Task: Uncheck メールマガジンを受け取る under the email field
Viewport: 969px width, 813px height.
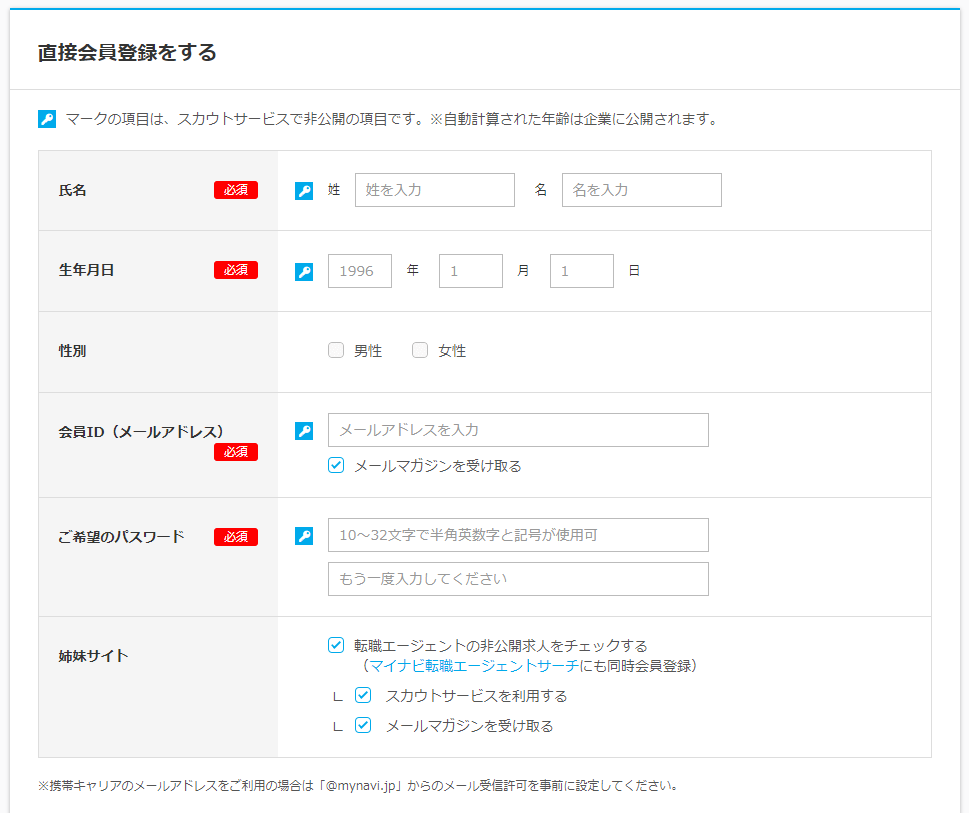Action: (x=336, y=465)
